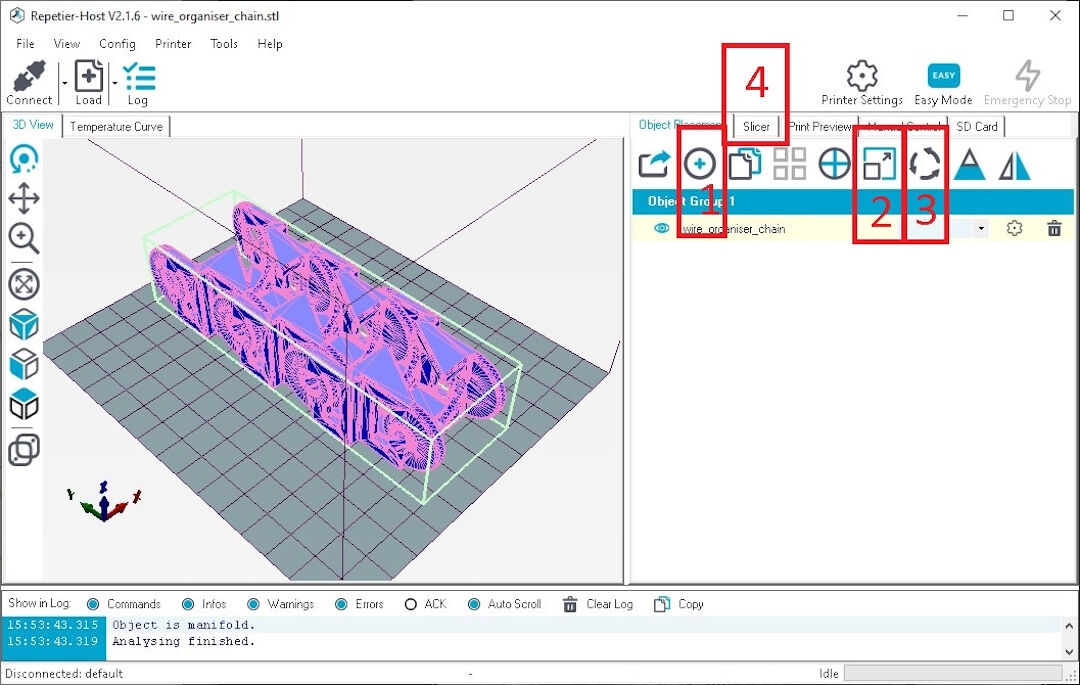Open dropdown arrow next to Load
1080x685 pixels.
pyautogui.click(x=114, y=83)
